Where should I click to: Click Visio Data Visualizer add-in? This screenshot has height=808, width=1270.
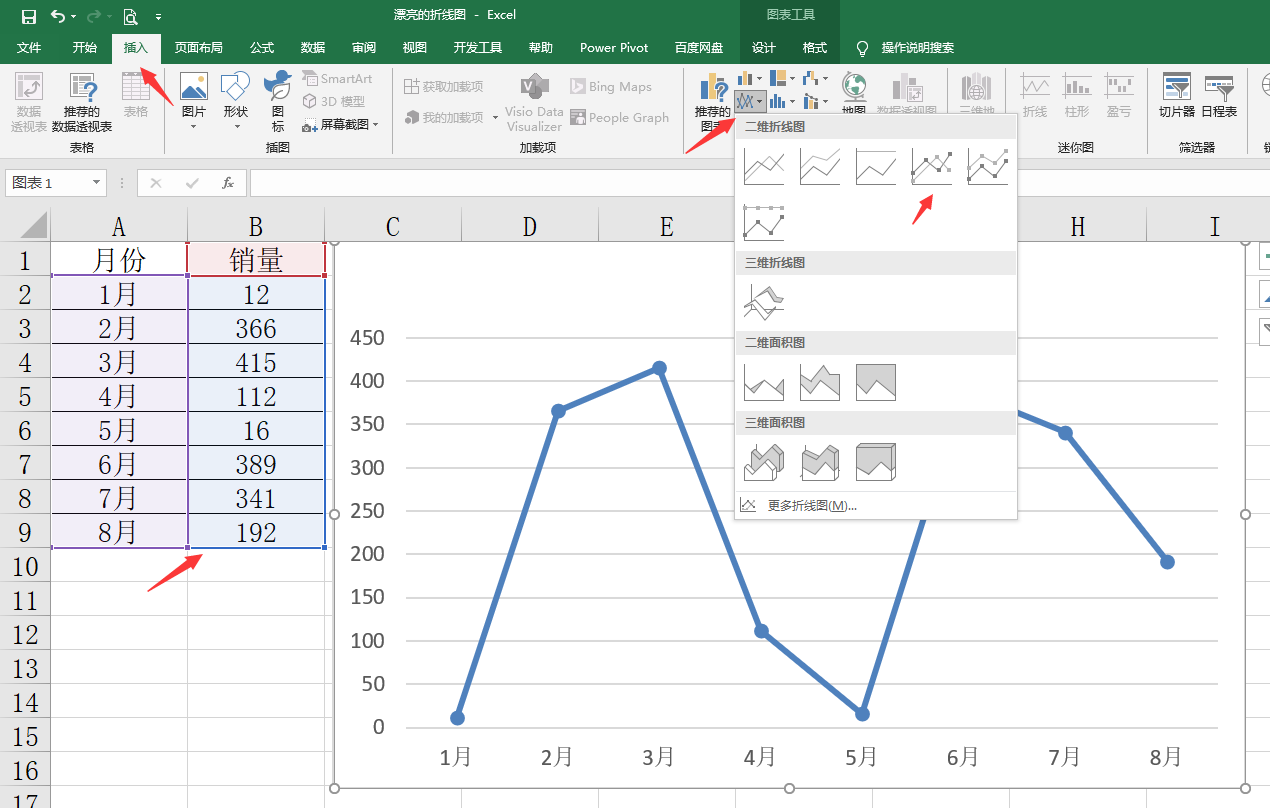534,103
